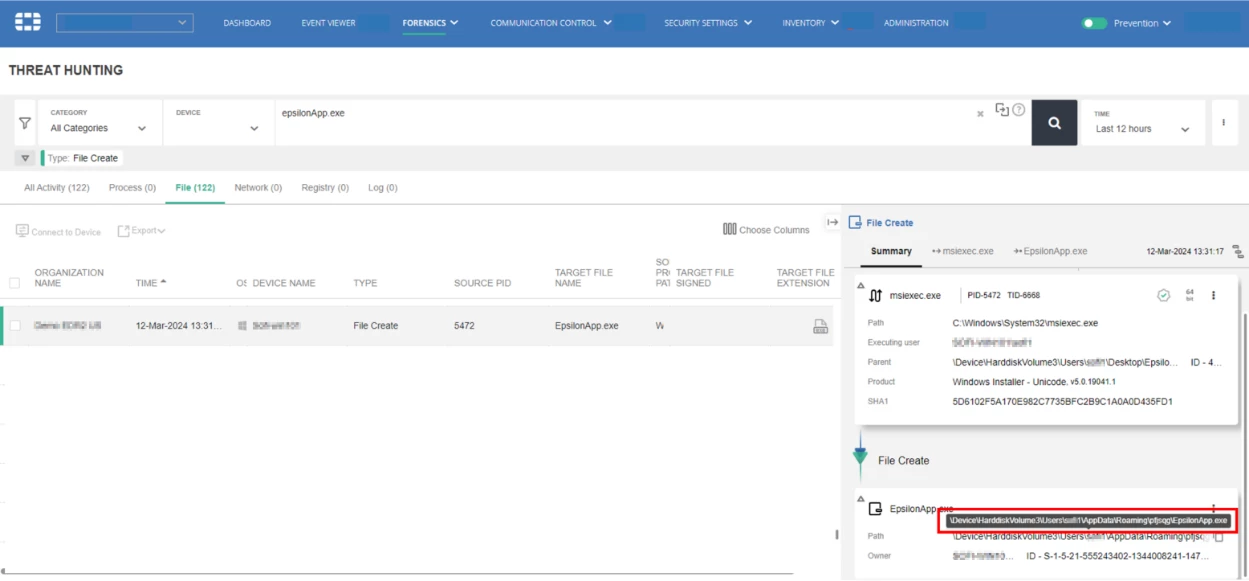
Task: Click the magnifier search button
Action: coord(1054,122)
